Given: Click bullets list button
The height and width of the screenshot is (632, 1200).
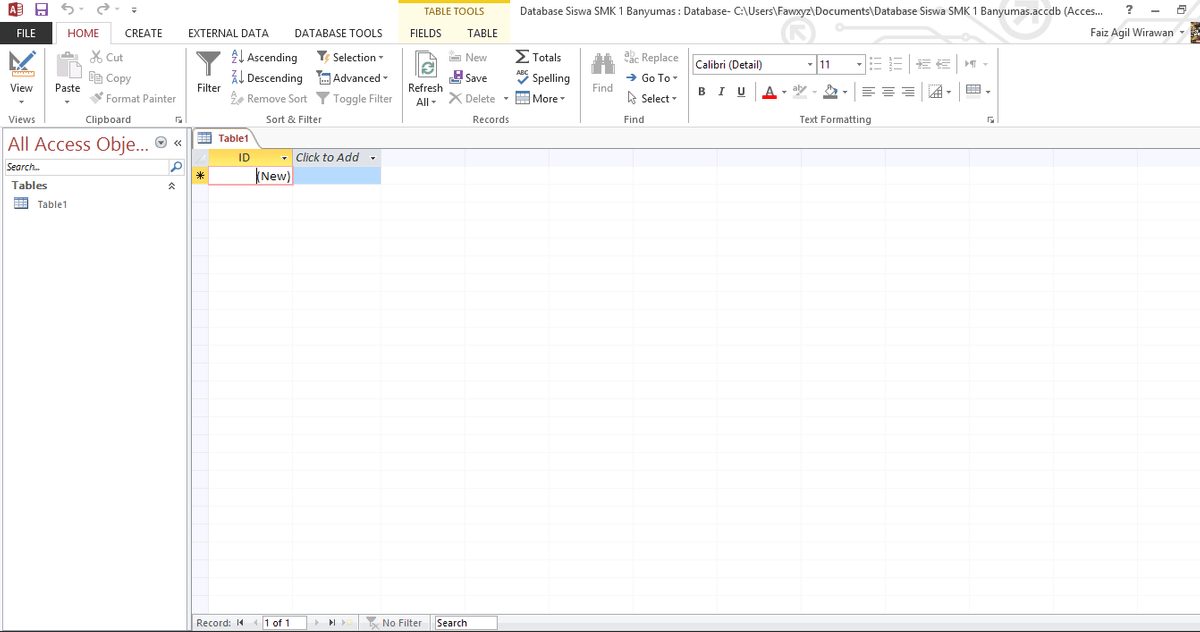Looking at the screenshot, I should click(873, 65).
